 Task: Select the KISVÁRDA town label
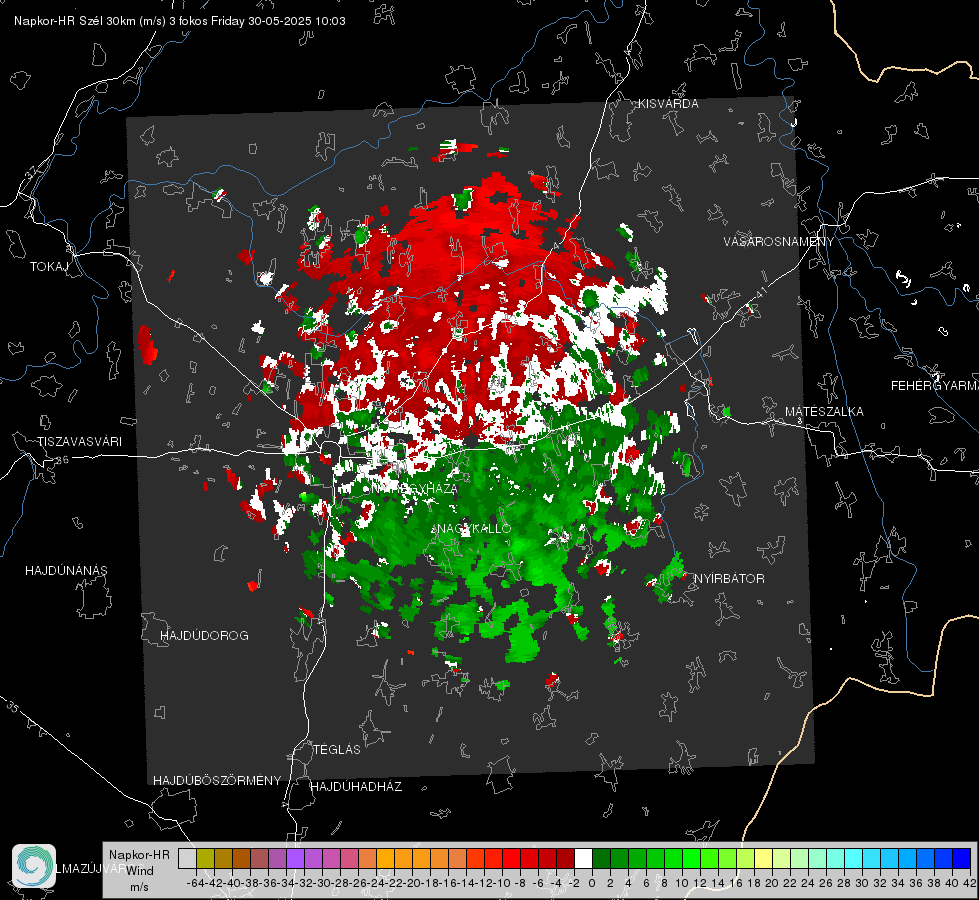[668, 104]
